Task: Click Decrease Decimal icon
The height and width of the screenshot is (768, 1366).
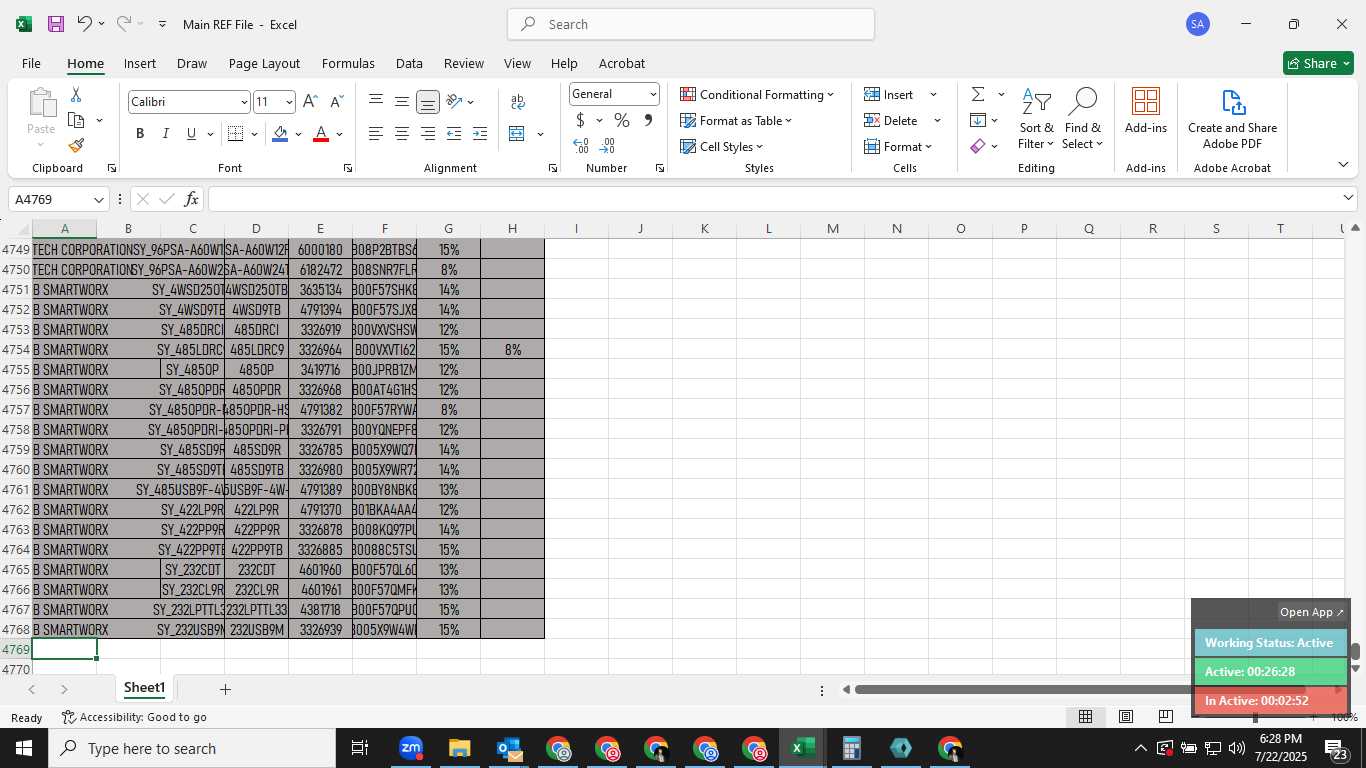Action: [608, 146]
